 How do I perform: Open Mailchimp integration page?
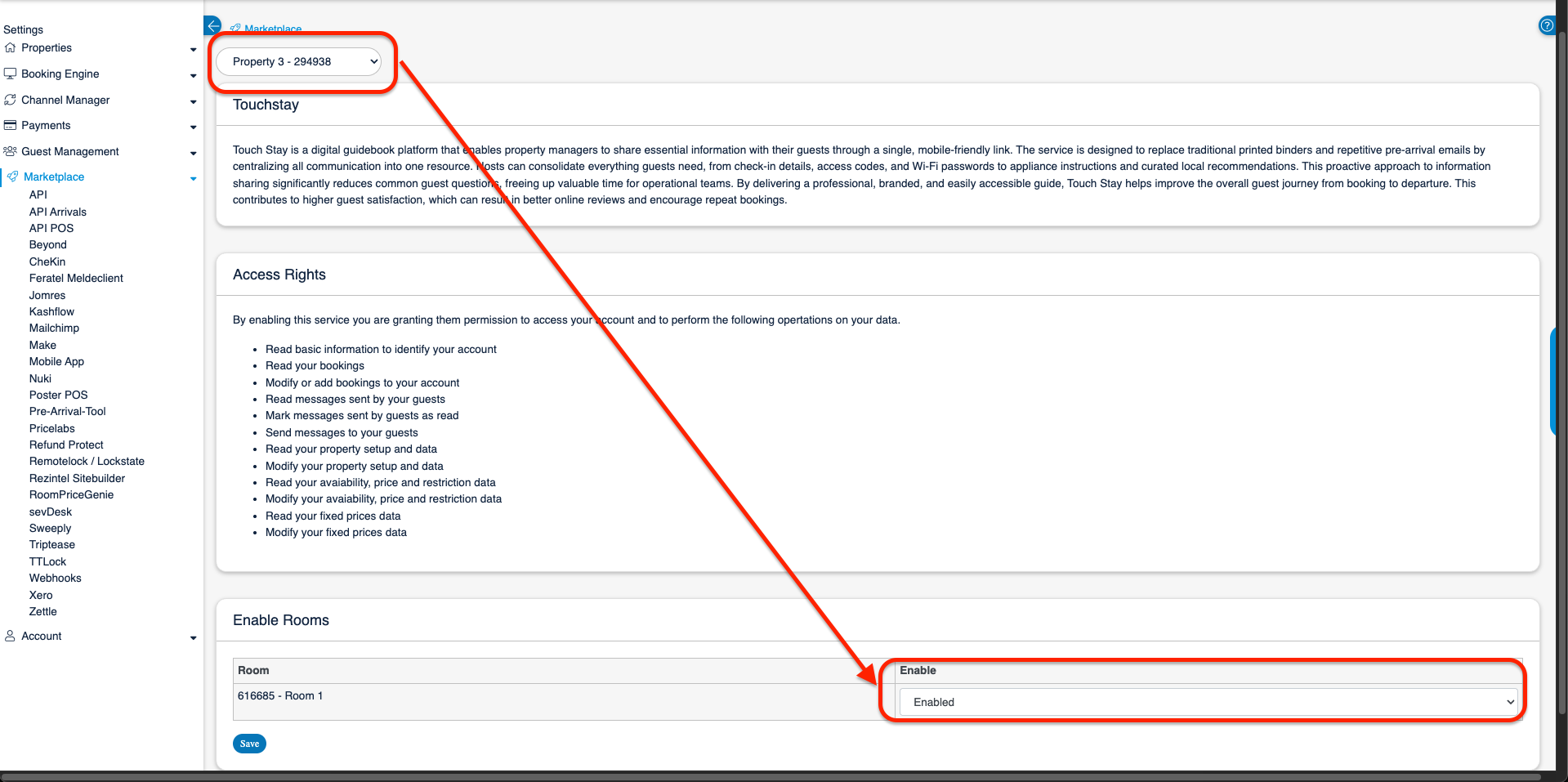click(x=54, y=328)
